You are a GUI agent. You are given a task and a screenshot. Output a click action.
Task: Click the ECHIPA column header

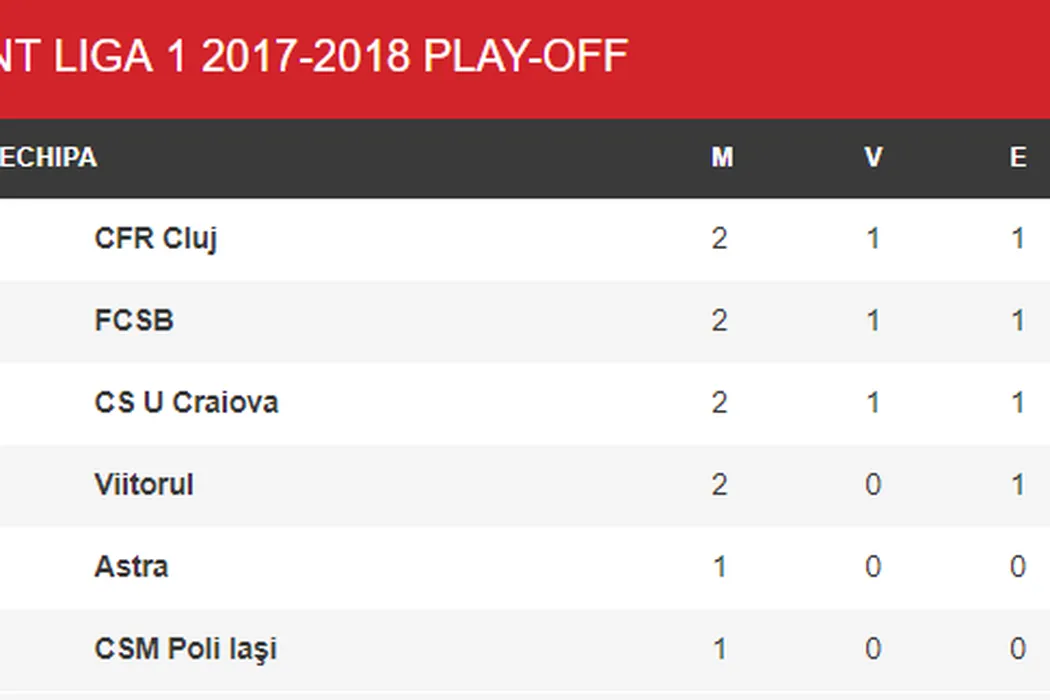(x=48, y=158)
